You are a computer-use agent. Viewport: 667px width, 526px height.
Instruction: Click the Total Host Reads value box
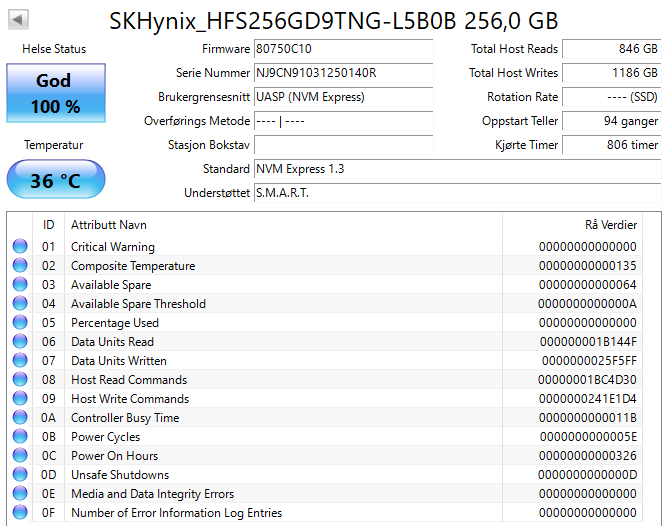[x=611, y=49]
